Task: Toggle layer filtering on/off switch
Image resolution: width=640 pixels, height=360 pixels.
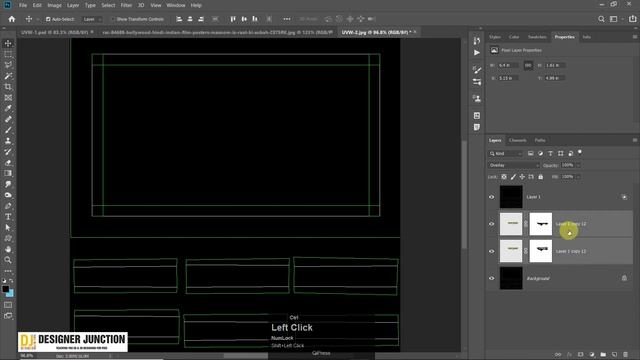Action: pyautogui.click(x=580, y=153)
